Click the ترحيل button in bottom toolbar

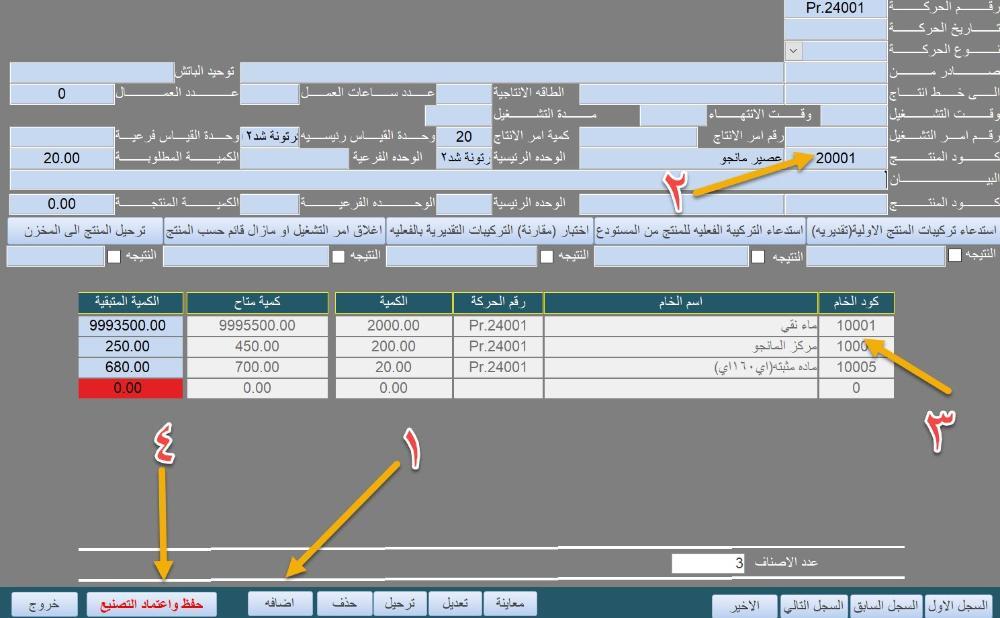[400, 604]
